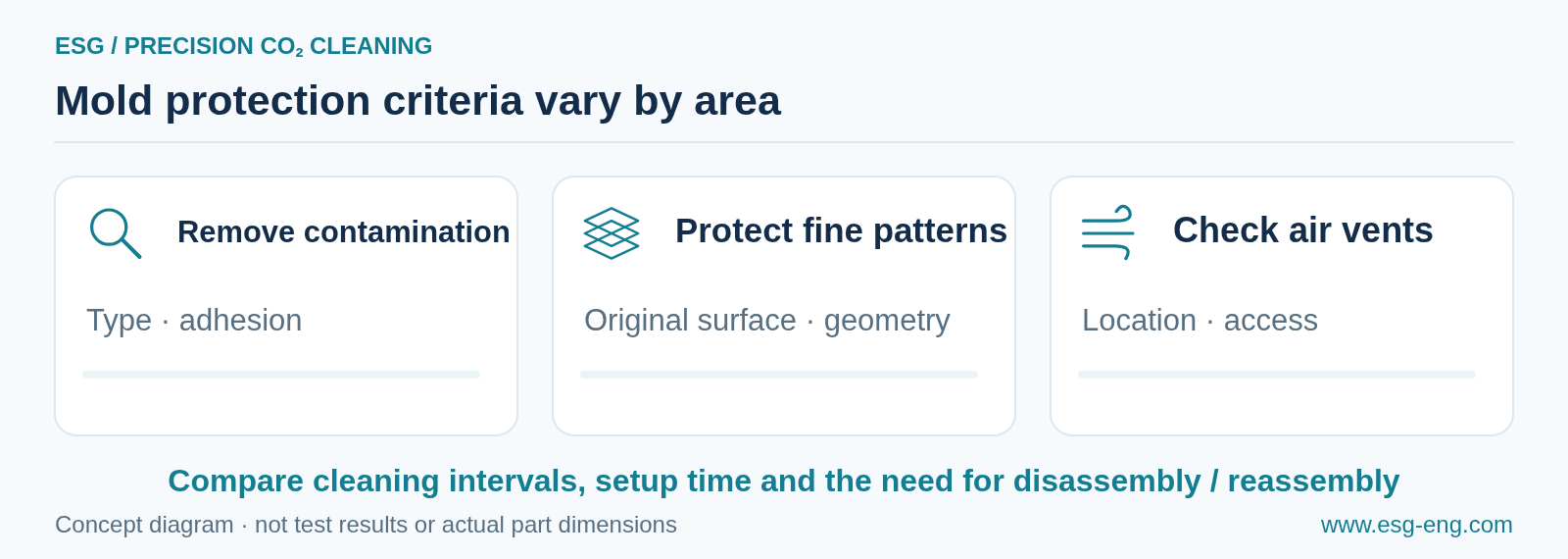The image size is (1568, 559).
Task: Click the Concept diagram disclaimer text
Action: pyautogui.click(x=366, y=525)
